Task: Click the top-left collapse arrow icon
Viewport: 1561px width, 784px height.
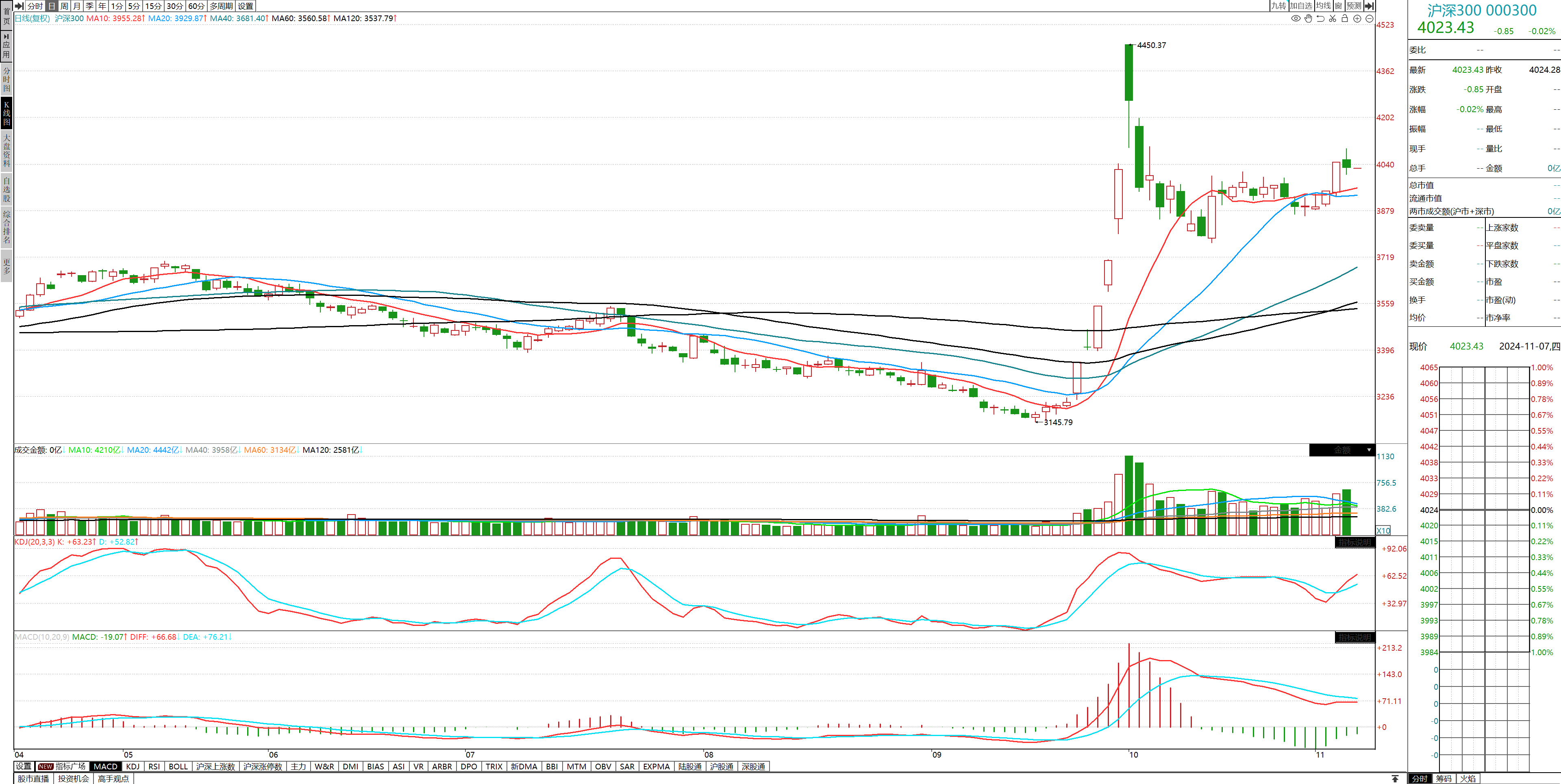Action: point(19,5)
